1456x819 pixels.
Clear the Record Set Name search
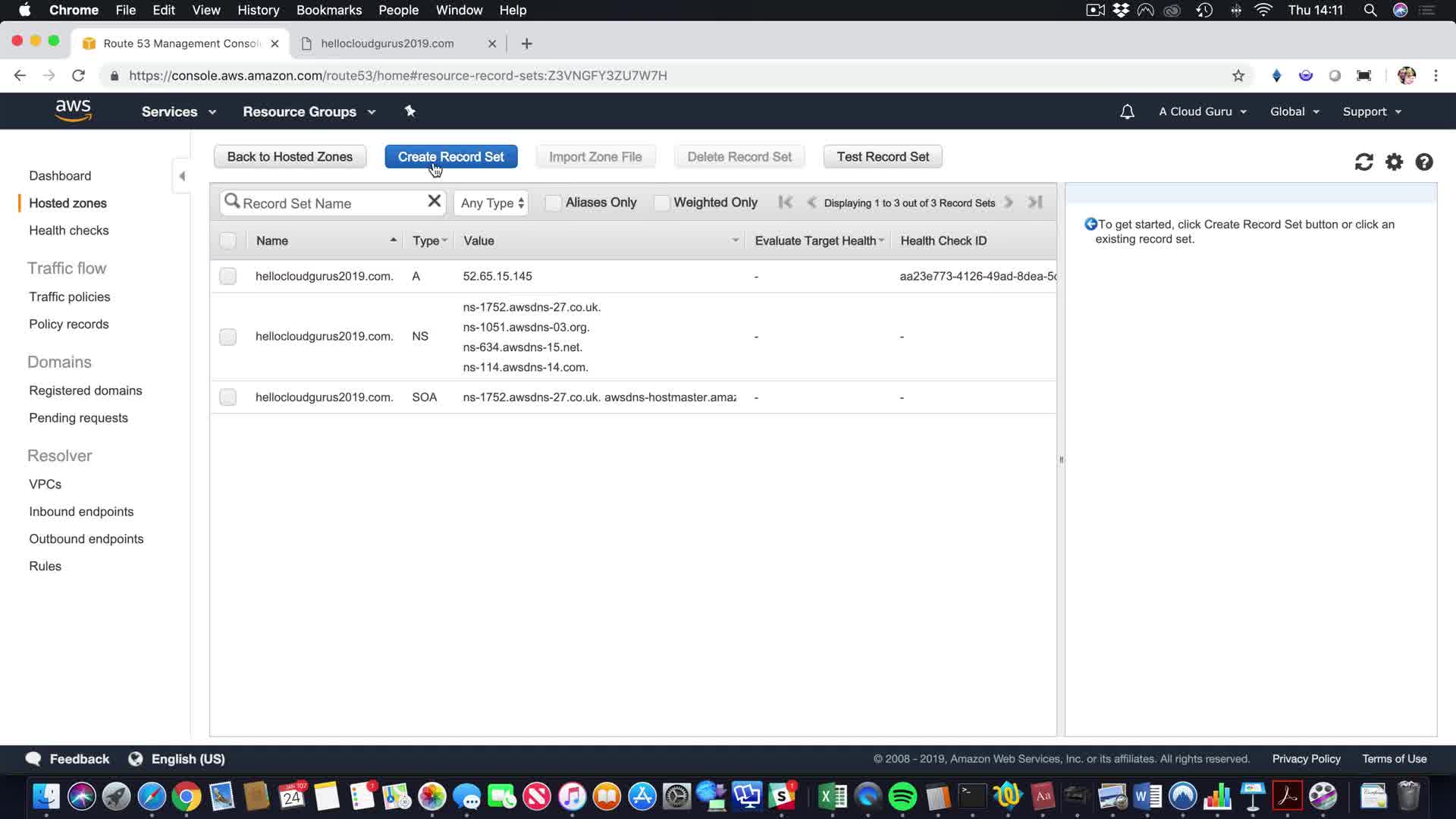point(434,202)
